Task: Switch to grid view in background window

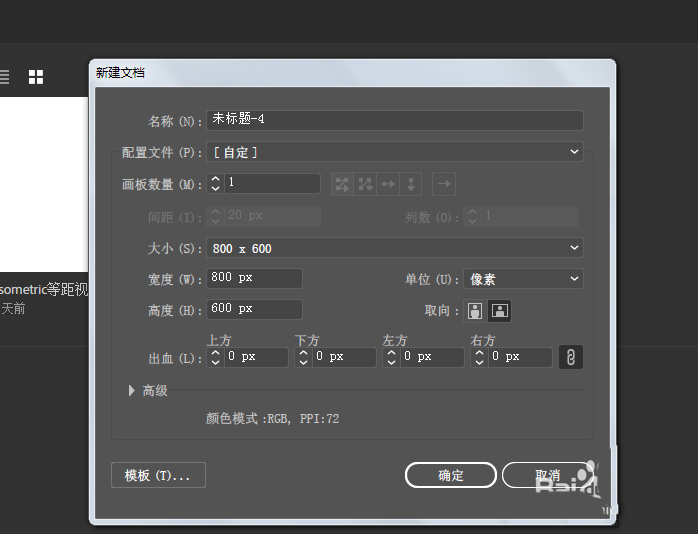Action: pyautogui.click(x=36, y=77)
